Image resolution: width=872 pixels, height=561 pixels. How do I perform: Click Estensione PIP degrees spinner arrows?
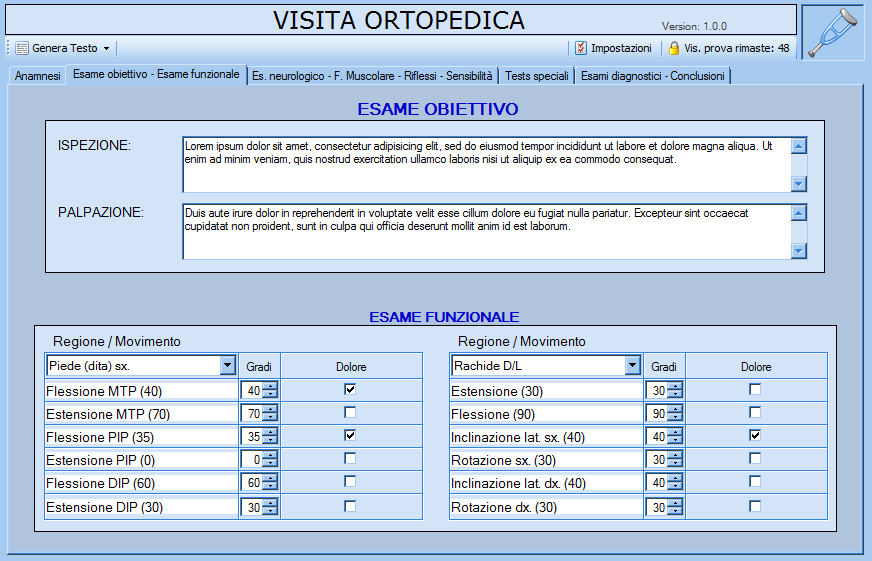pos(270,460)
